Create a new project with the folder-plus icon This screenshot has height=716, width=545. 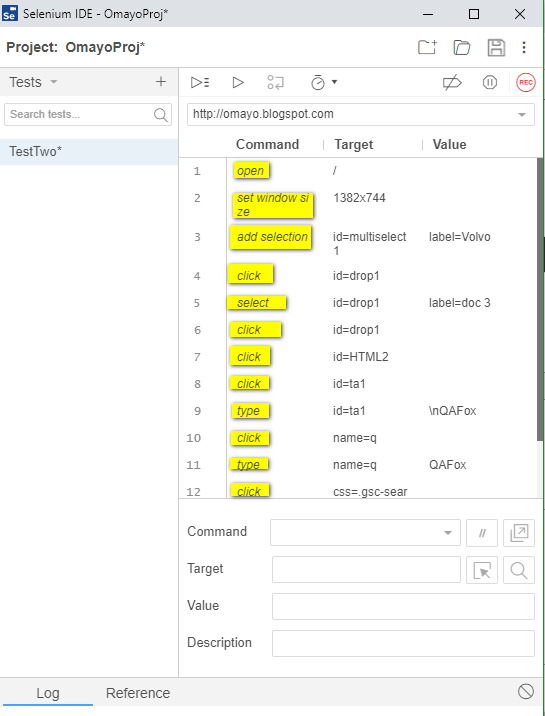pos(427,47)
